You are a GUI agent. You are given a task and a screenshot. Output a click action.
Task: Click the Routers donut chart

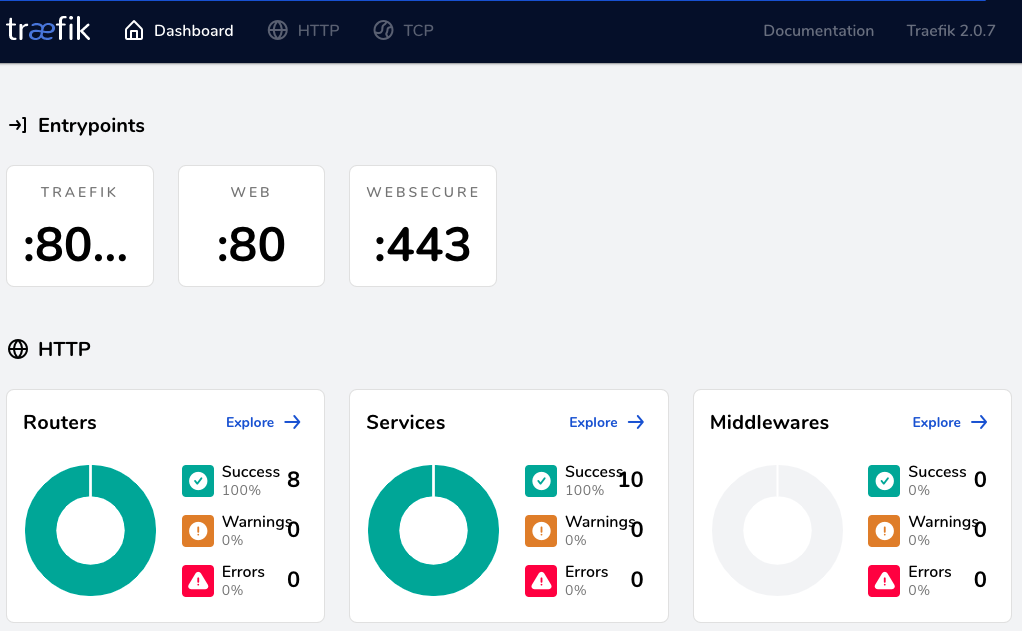pos(90,531)
